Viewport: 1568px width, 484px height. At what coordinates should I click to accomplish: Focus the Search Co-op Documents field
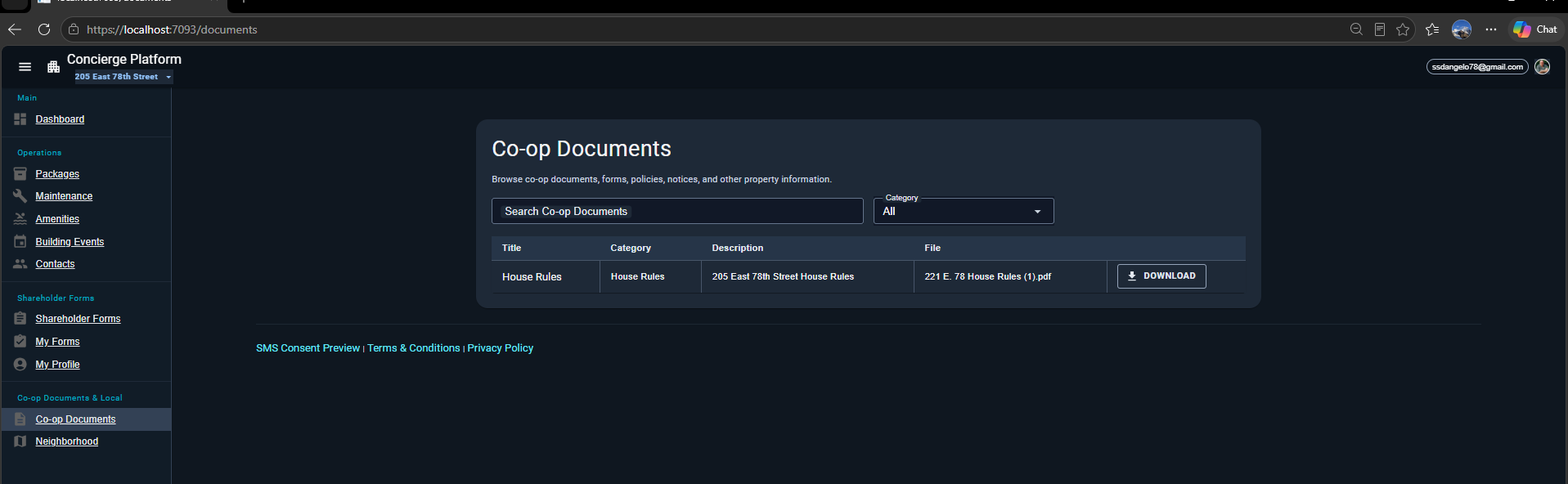pos(677,211)
